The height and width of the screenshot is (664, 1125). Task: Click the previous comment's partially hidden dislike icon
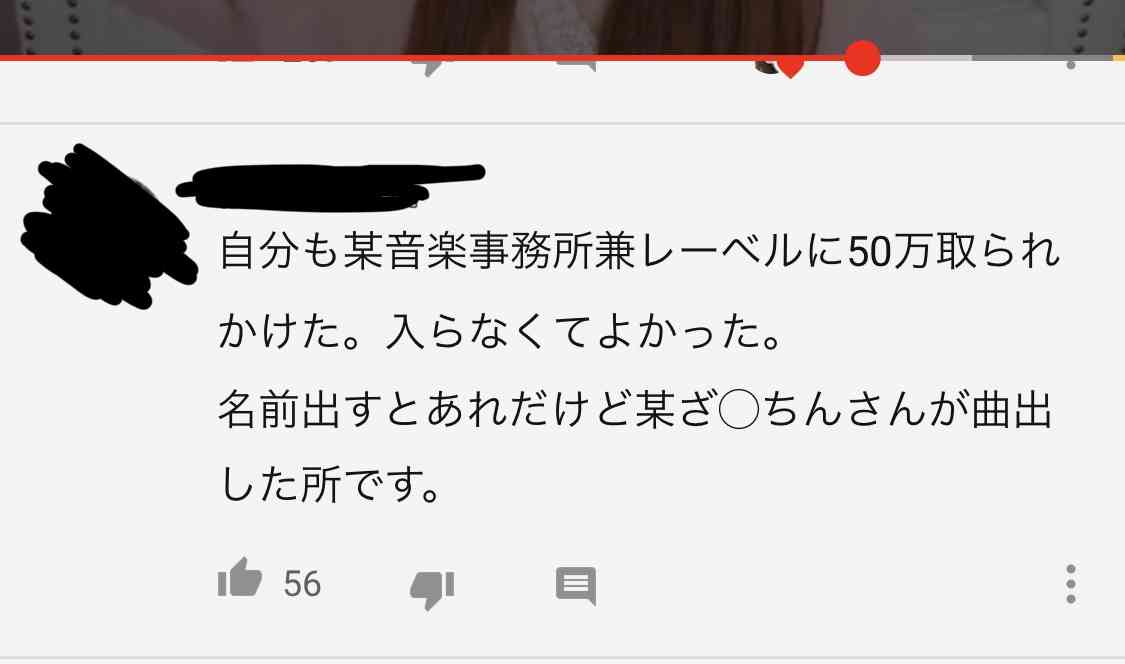pyautogui.click(x=432, y=67)
